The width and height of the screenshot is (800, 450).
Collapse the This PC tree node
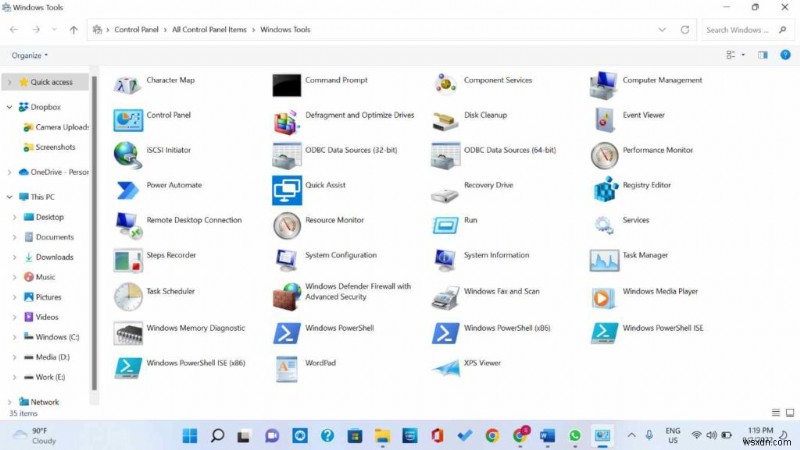coord(9,197)
